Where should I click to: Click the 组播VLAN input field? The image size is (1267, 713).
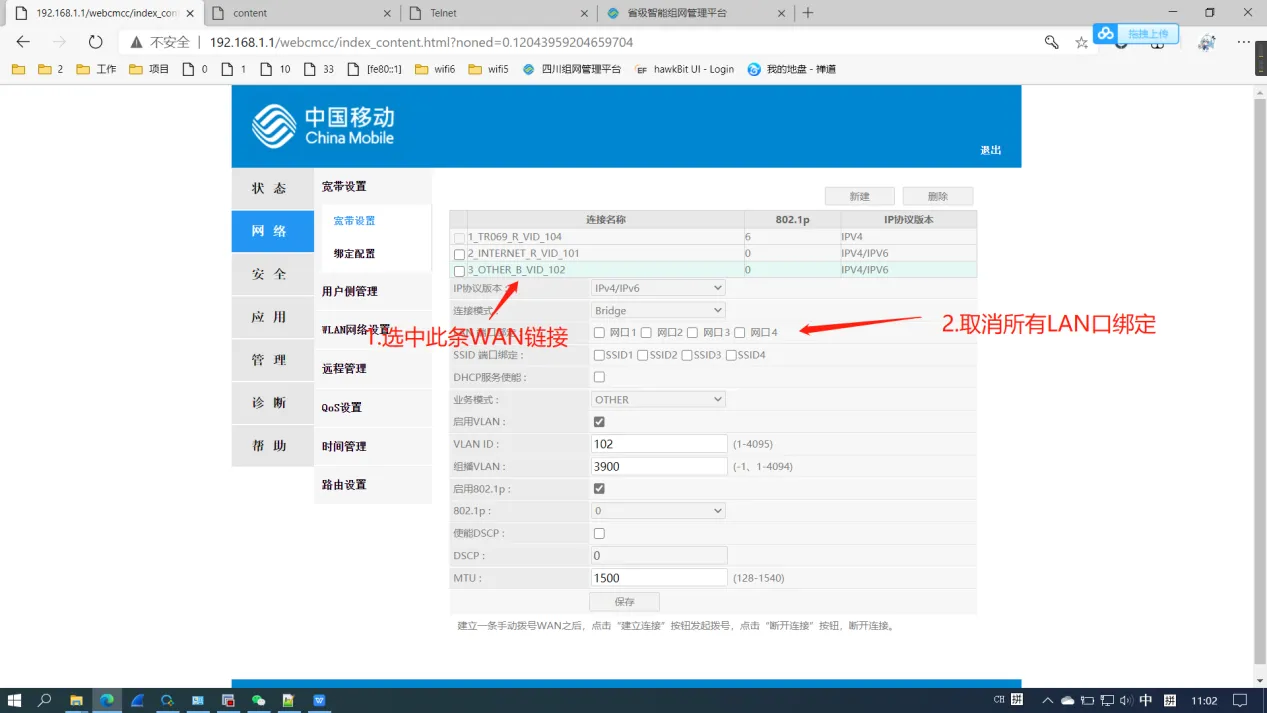[x=659, y=467]
